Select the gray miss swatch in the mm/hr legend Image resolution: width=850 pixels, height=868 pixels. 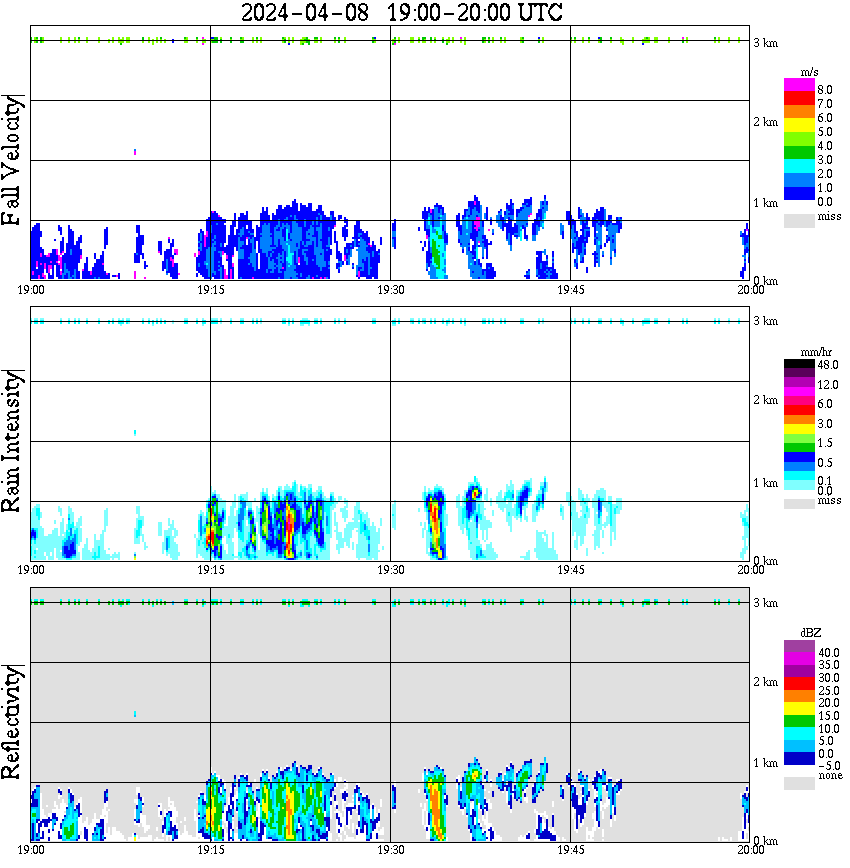(x=799, y=503)
